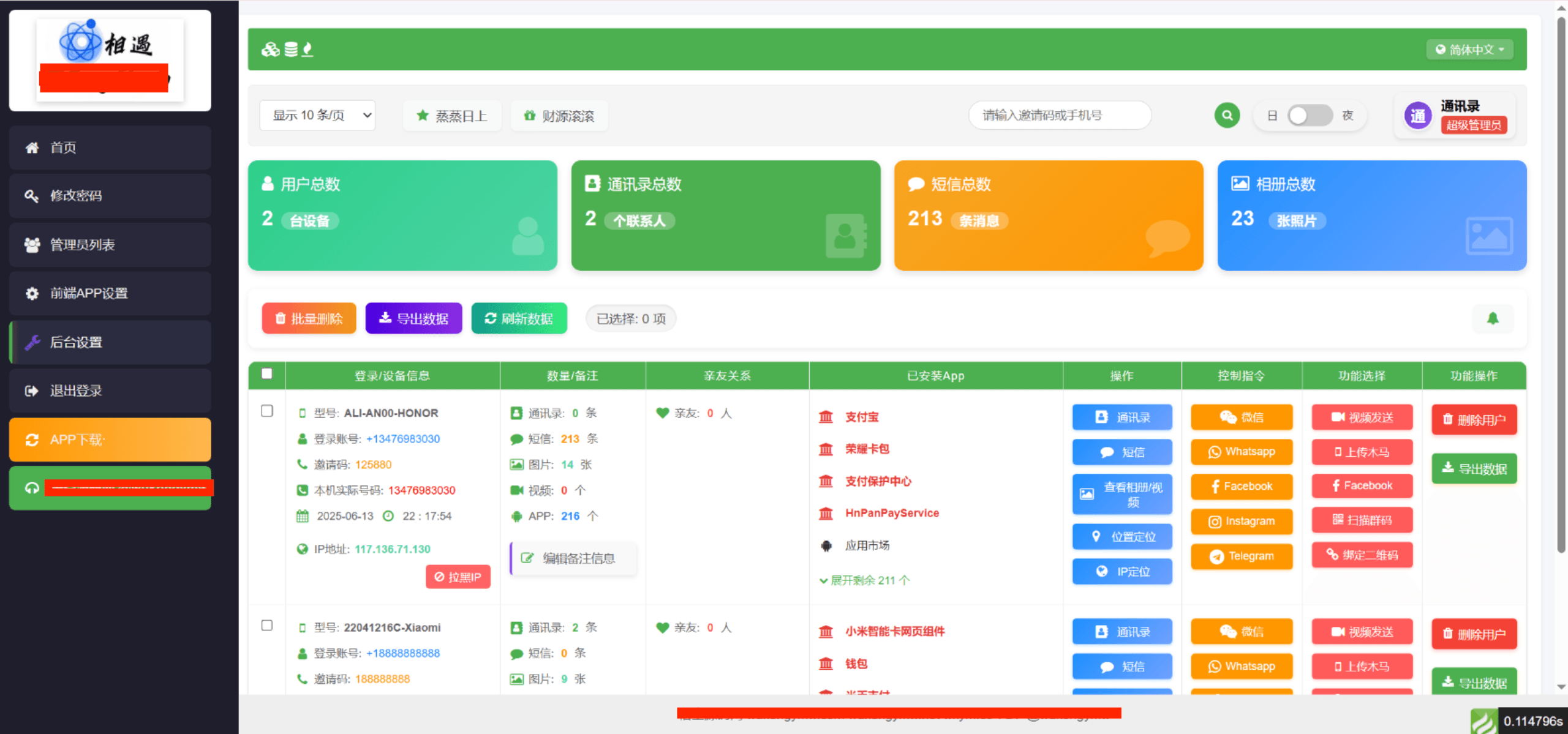
Task: Open the Instagram control command
Action: point(1241,522)
